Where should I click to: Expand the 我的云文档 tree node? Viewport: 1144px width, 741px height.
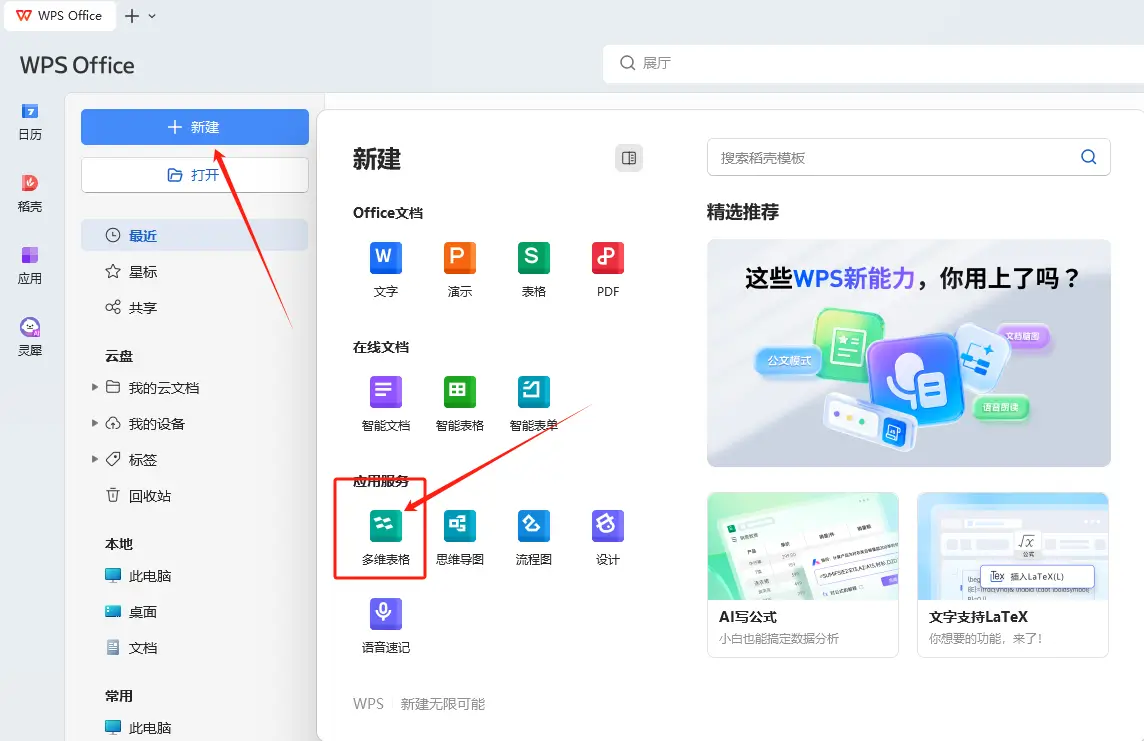click(x=95, y=387)
